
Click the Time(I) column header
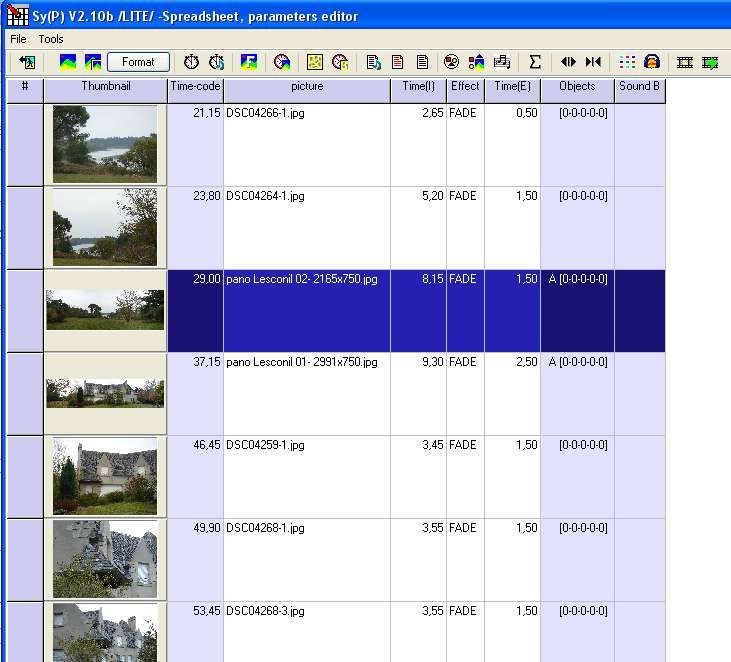click(418, 90)
